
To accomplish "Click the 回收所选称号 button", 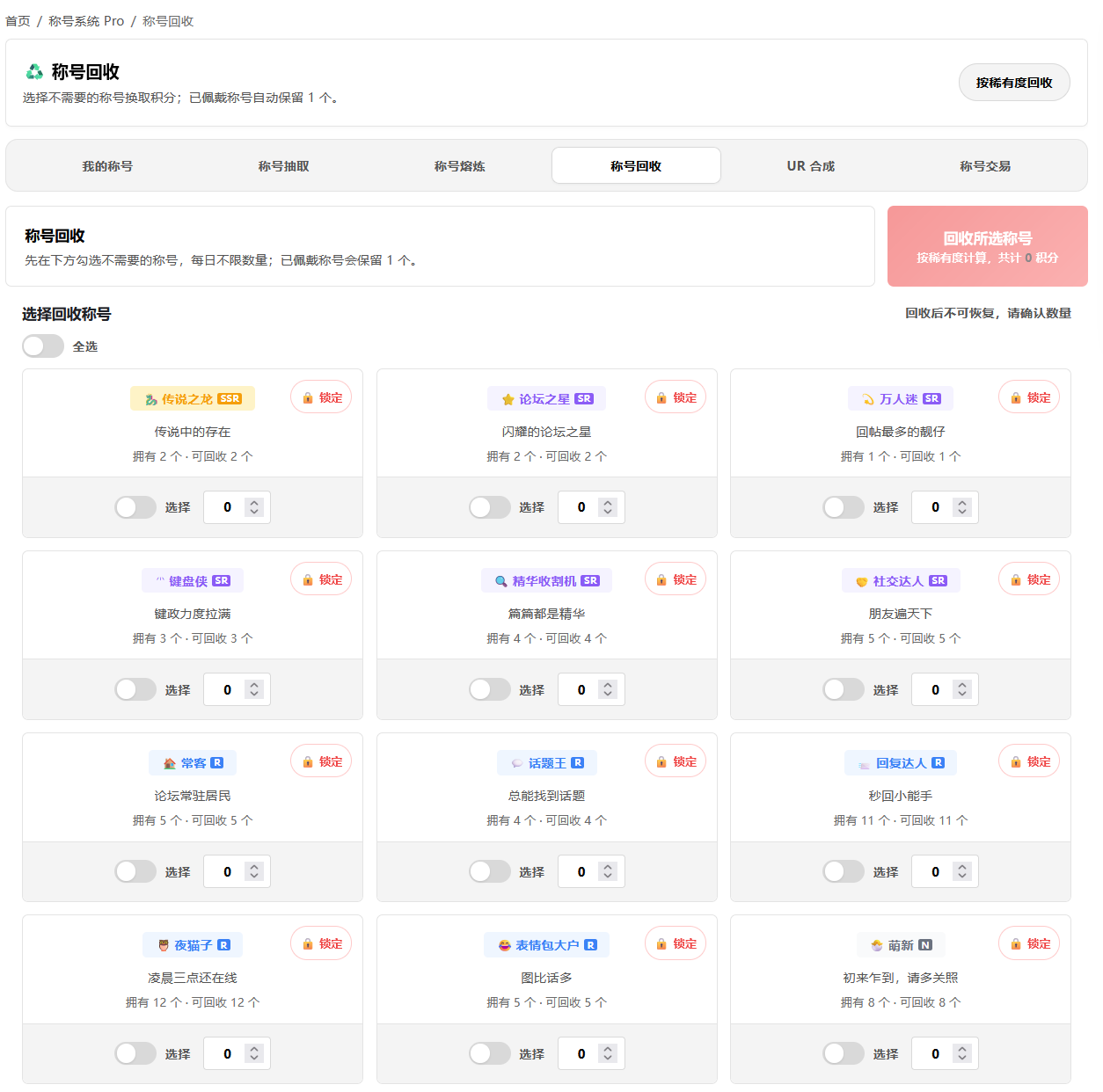I will (x=988, y=246).
